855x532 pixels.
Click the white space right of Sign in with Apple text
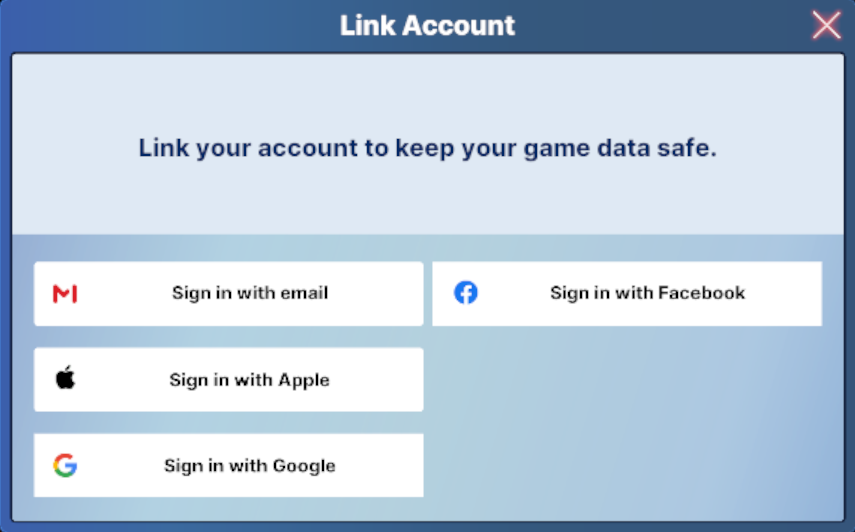[375, 379]
